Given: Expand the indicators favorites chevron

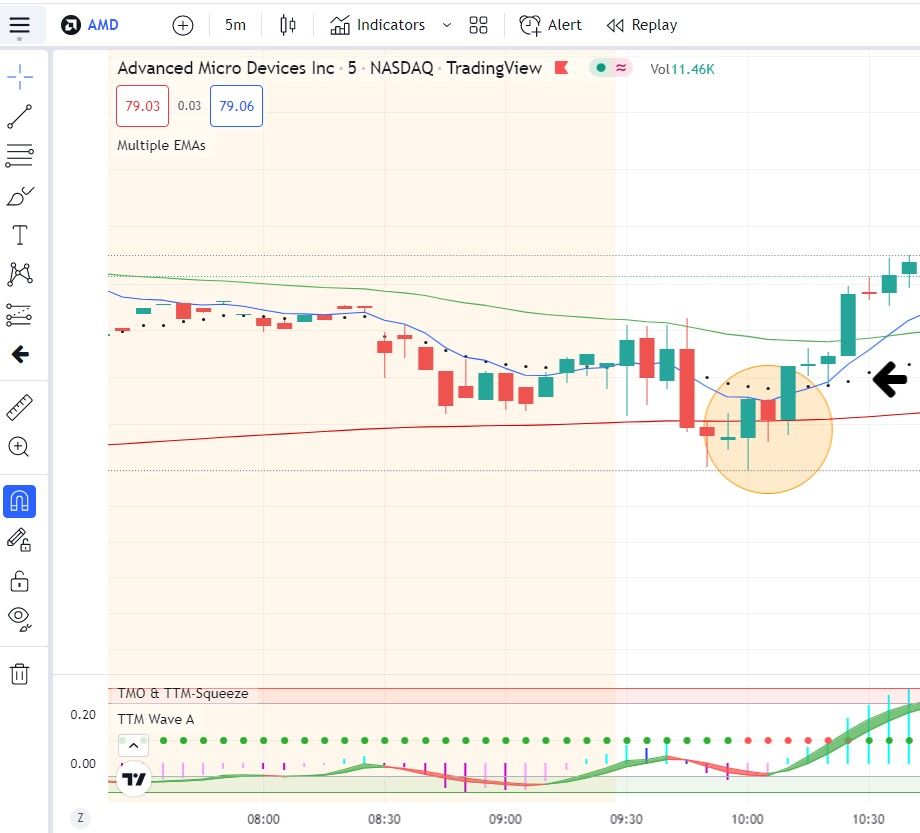Looking at the screenshot, I should [x=447, y=25].
